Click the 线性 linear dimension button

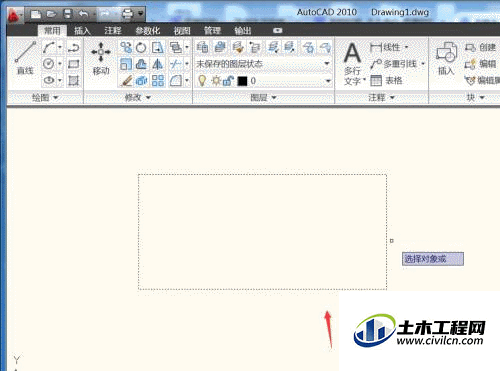click(389, 47)
